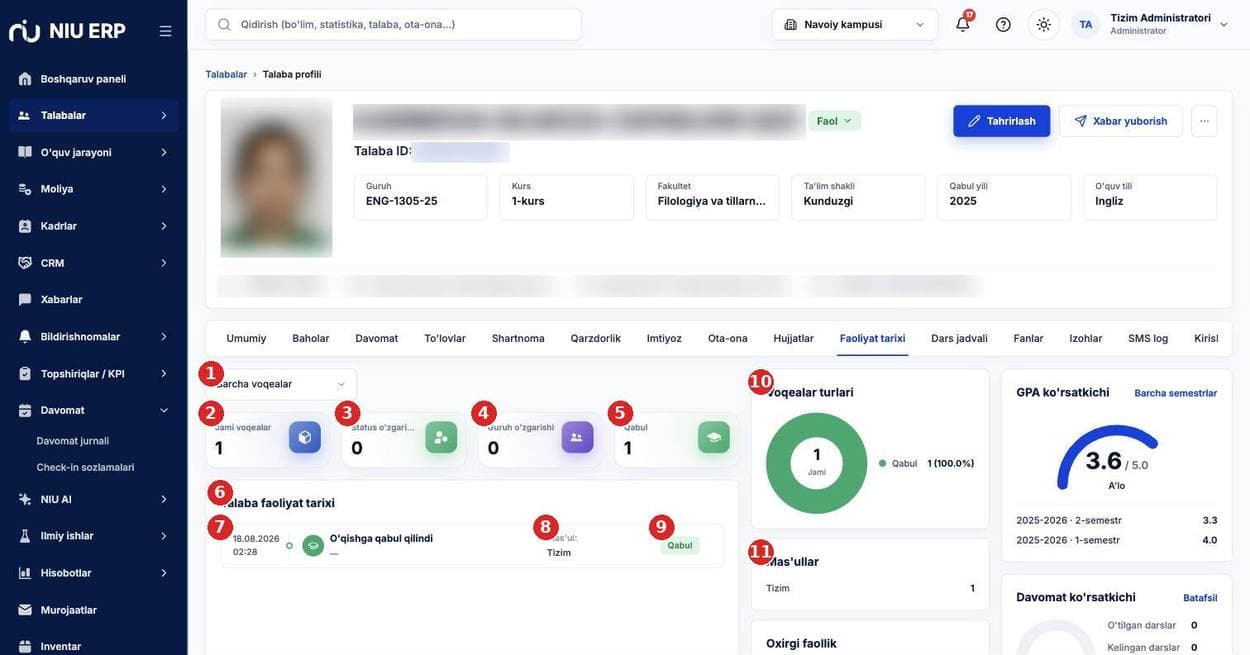Screen dimensions: 1250x655
Task: Click the O'qishga qabul qilindi event entry
Action: (472, 546)
